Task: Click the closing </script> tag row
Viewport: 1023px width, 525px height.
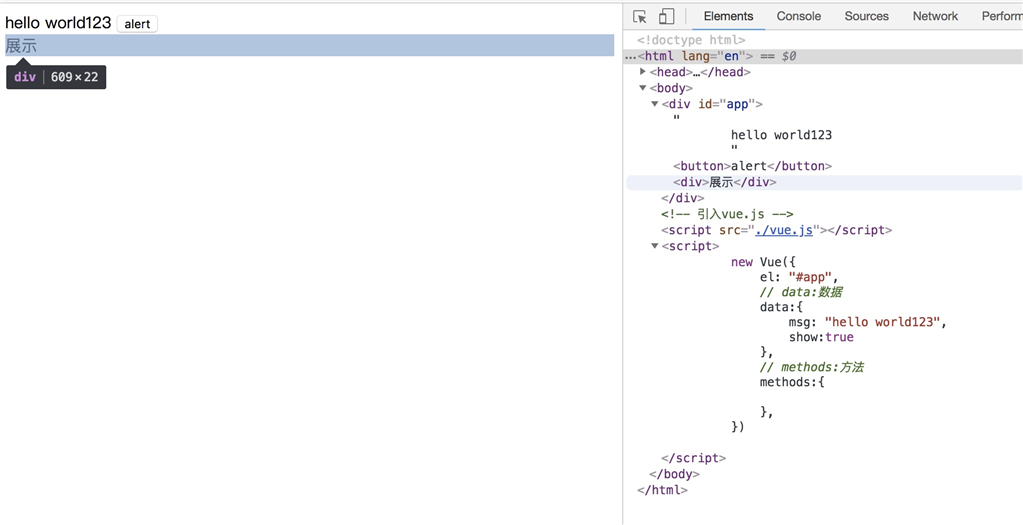Action: coord(694,458)
